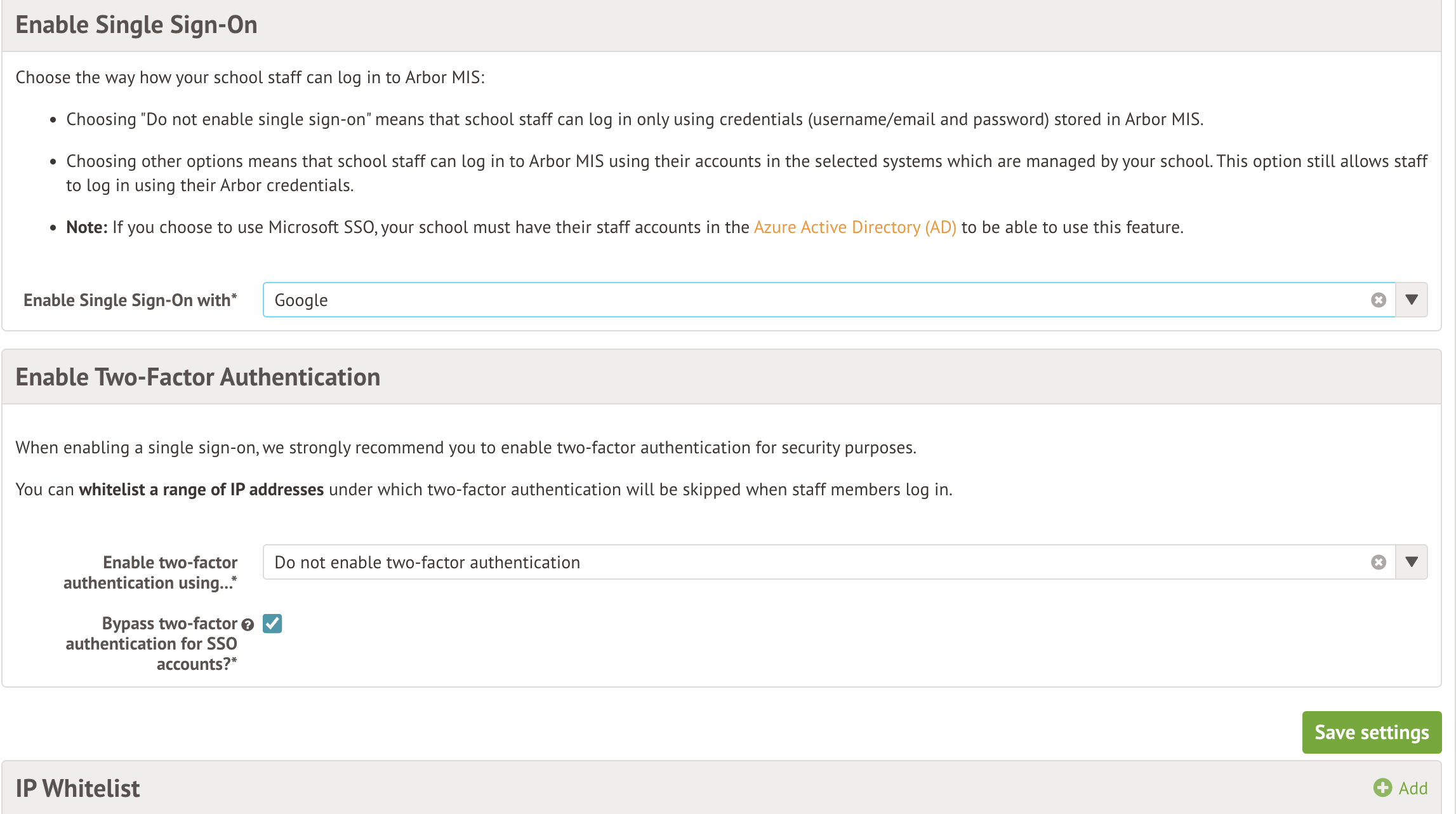The height and width of the screenshot is (814, 1456).
Task: Click the Do not enable two-factor authentication field
Action: point(812,562)
